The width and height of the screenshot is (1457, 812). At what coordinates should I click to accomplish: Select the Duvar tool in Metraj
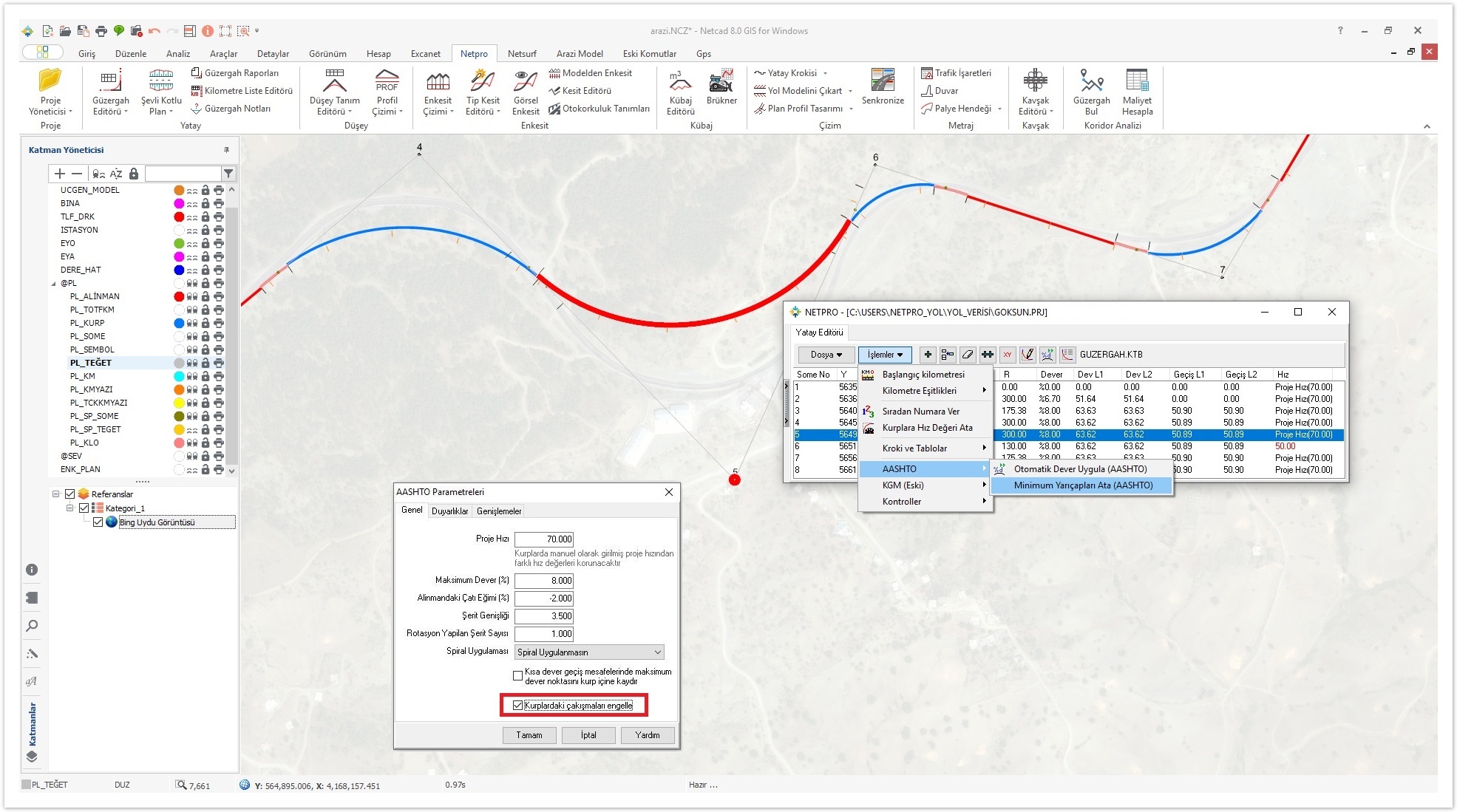[x=940, y=91]
